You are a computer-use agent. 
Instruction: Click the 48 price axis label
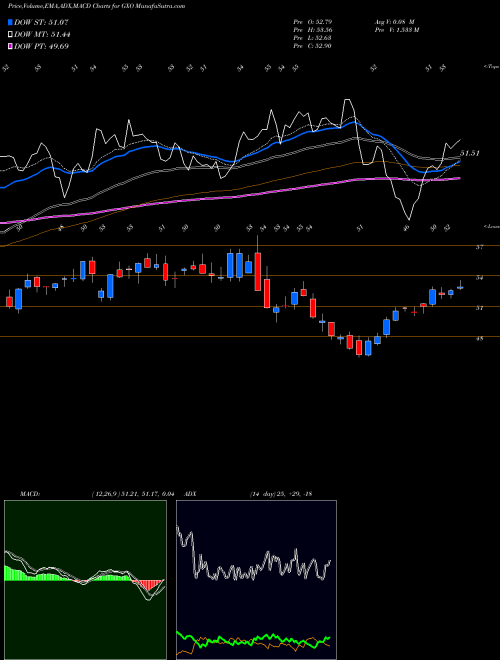click(479, 338)
